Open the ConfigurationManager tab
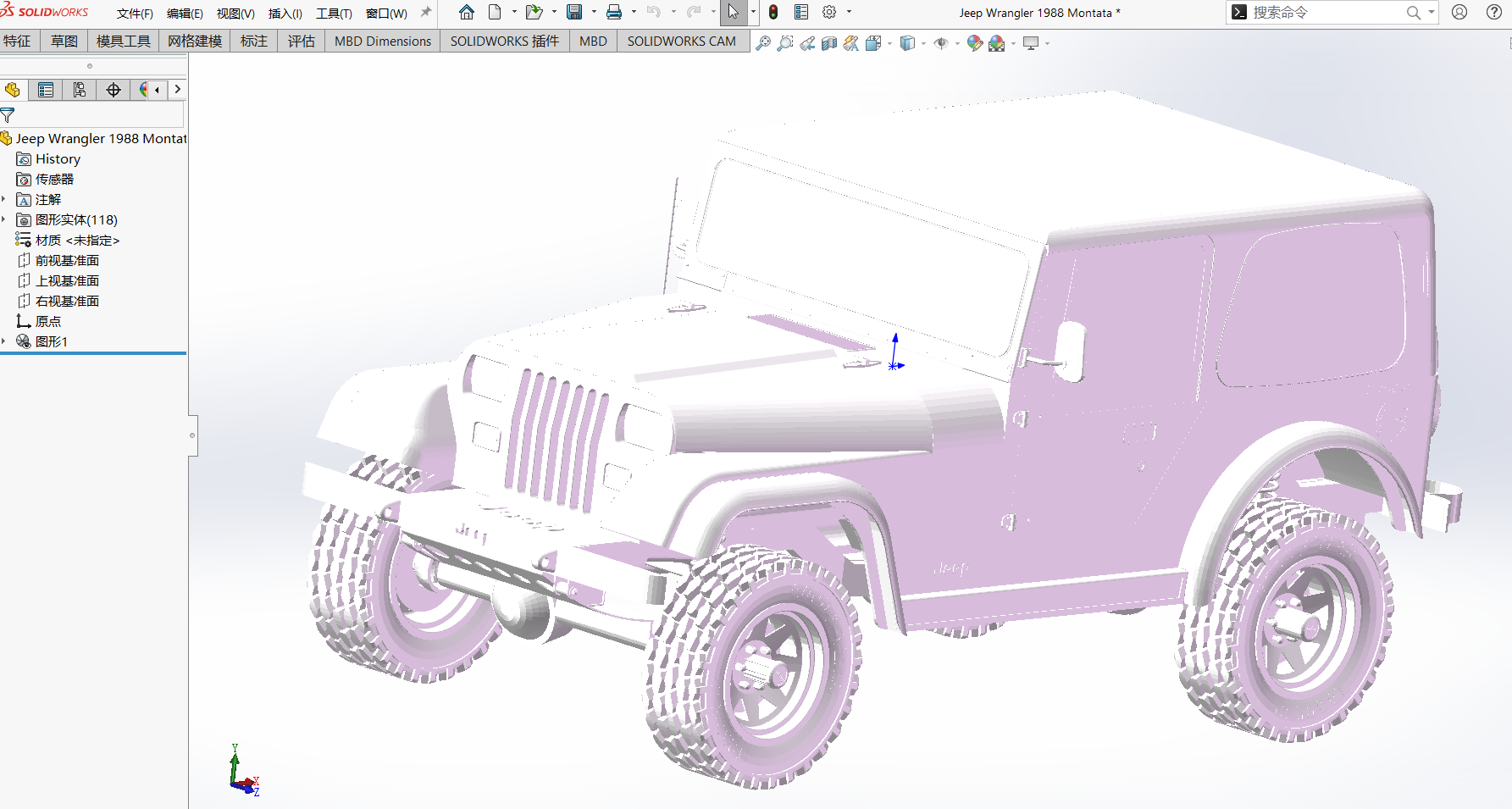Image resolution: width=1512 pixels, height=809 pixels. pos(80,90)
